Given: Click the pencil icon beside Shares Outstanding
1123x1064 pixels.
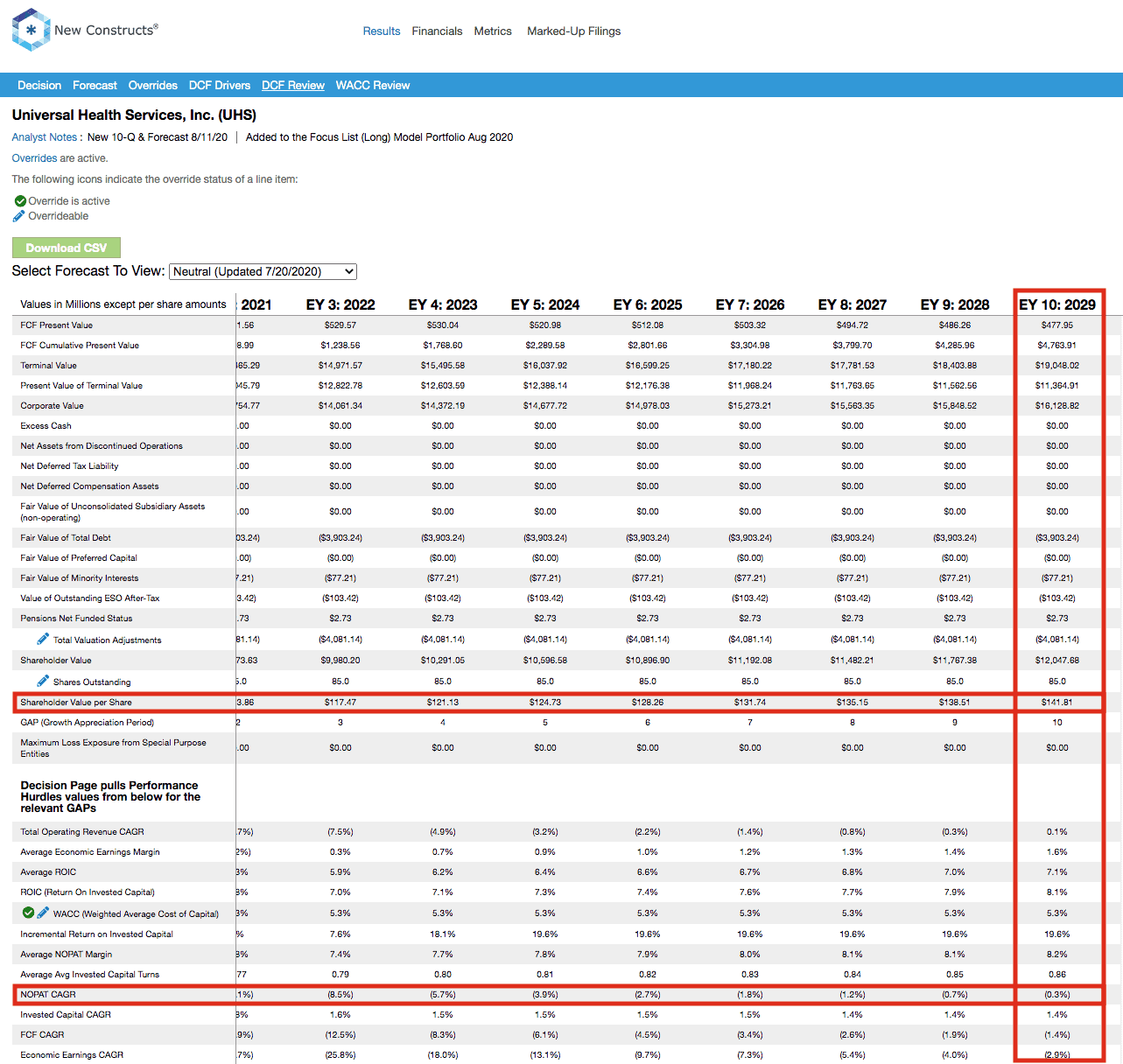Looking at the screenshot, I should (43, 681).
